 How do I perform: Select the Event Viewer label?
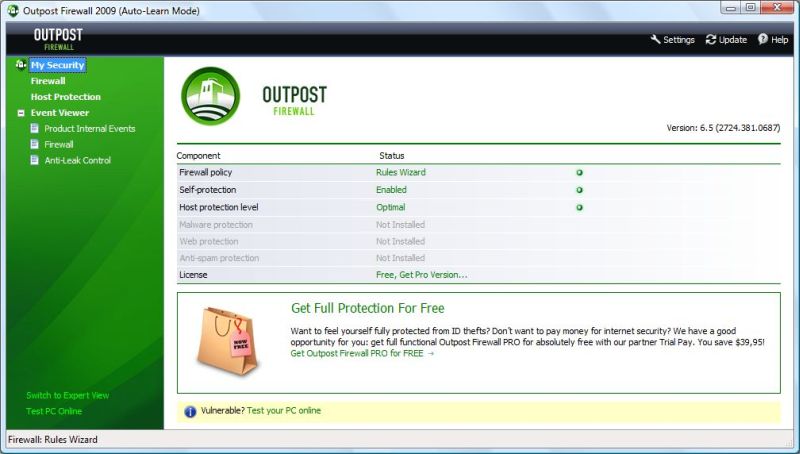pos(60,112)
